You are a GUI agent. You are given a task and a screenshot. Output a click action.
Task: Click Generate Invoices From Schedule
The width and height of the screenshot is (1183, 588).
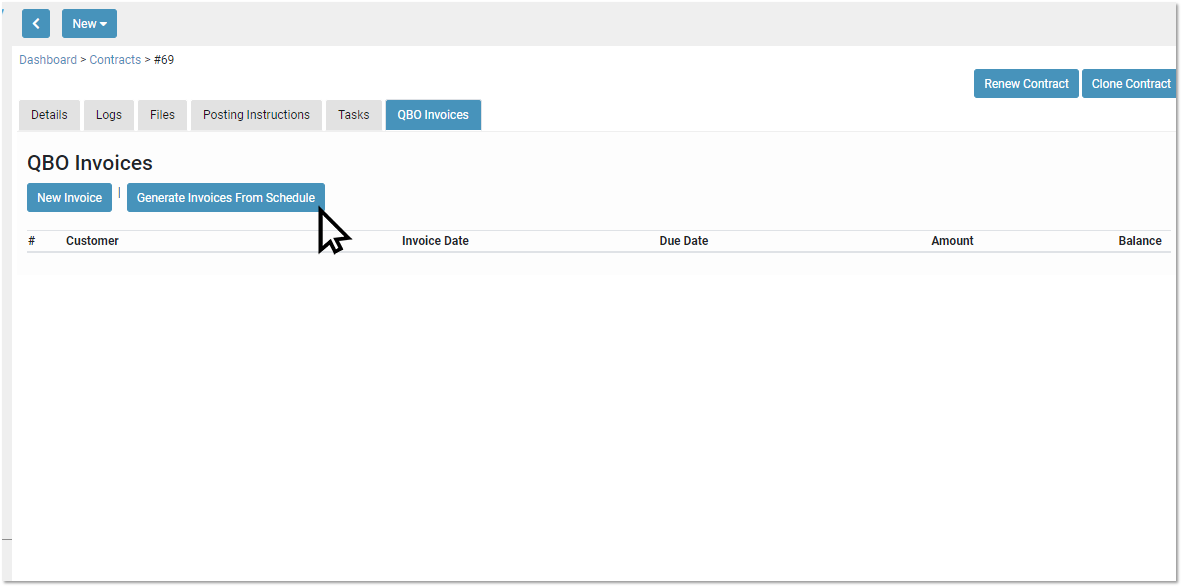(x=225, y=198)
